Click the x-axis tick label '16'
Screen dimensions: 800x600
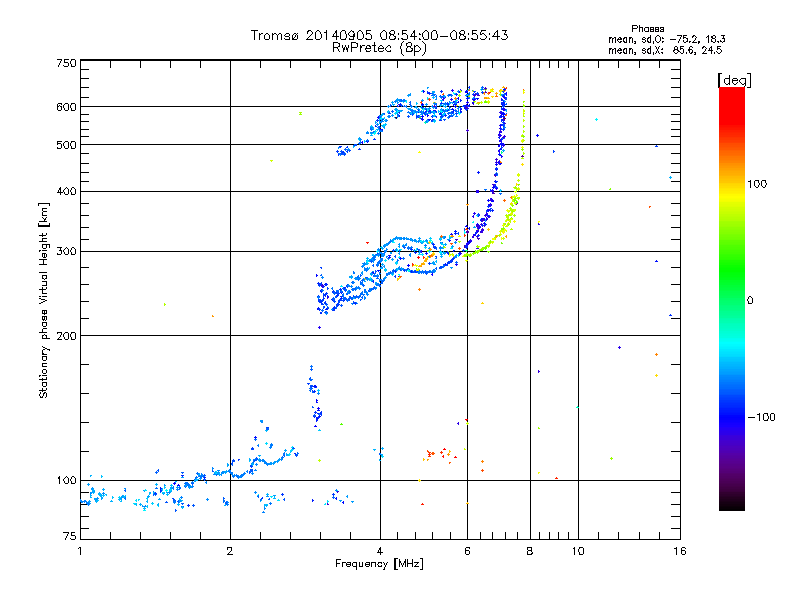[680, 551]
